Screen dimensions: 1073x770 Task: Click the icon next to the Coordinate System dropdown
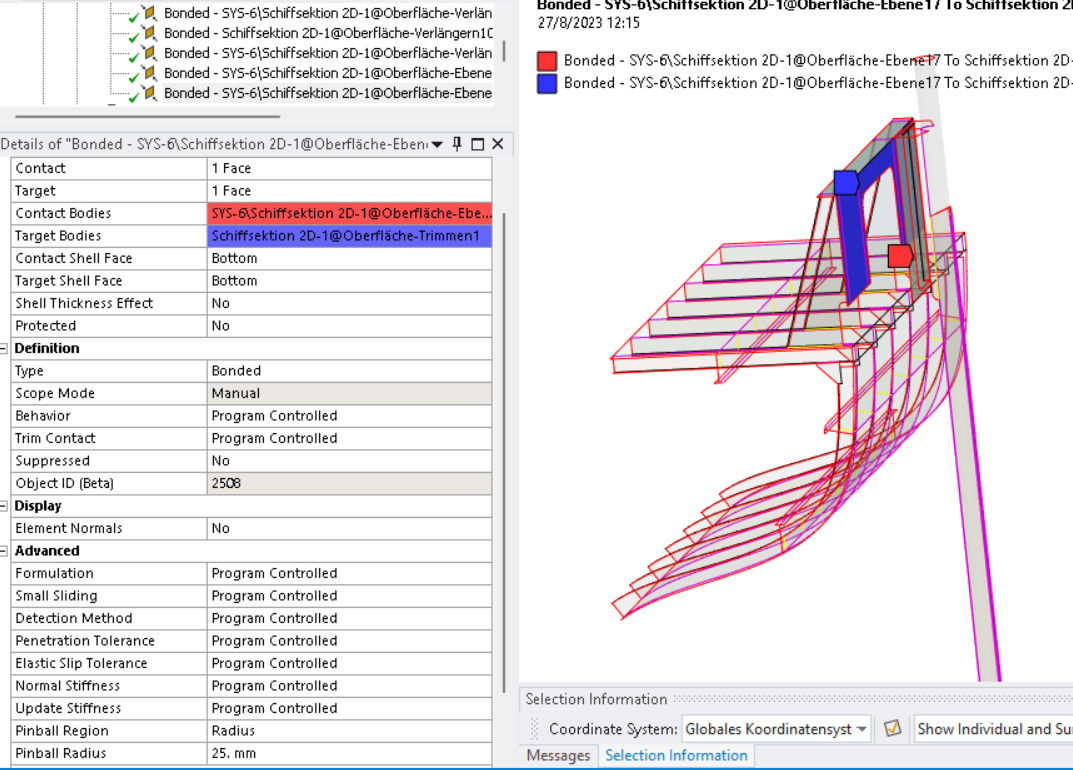892,729
